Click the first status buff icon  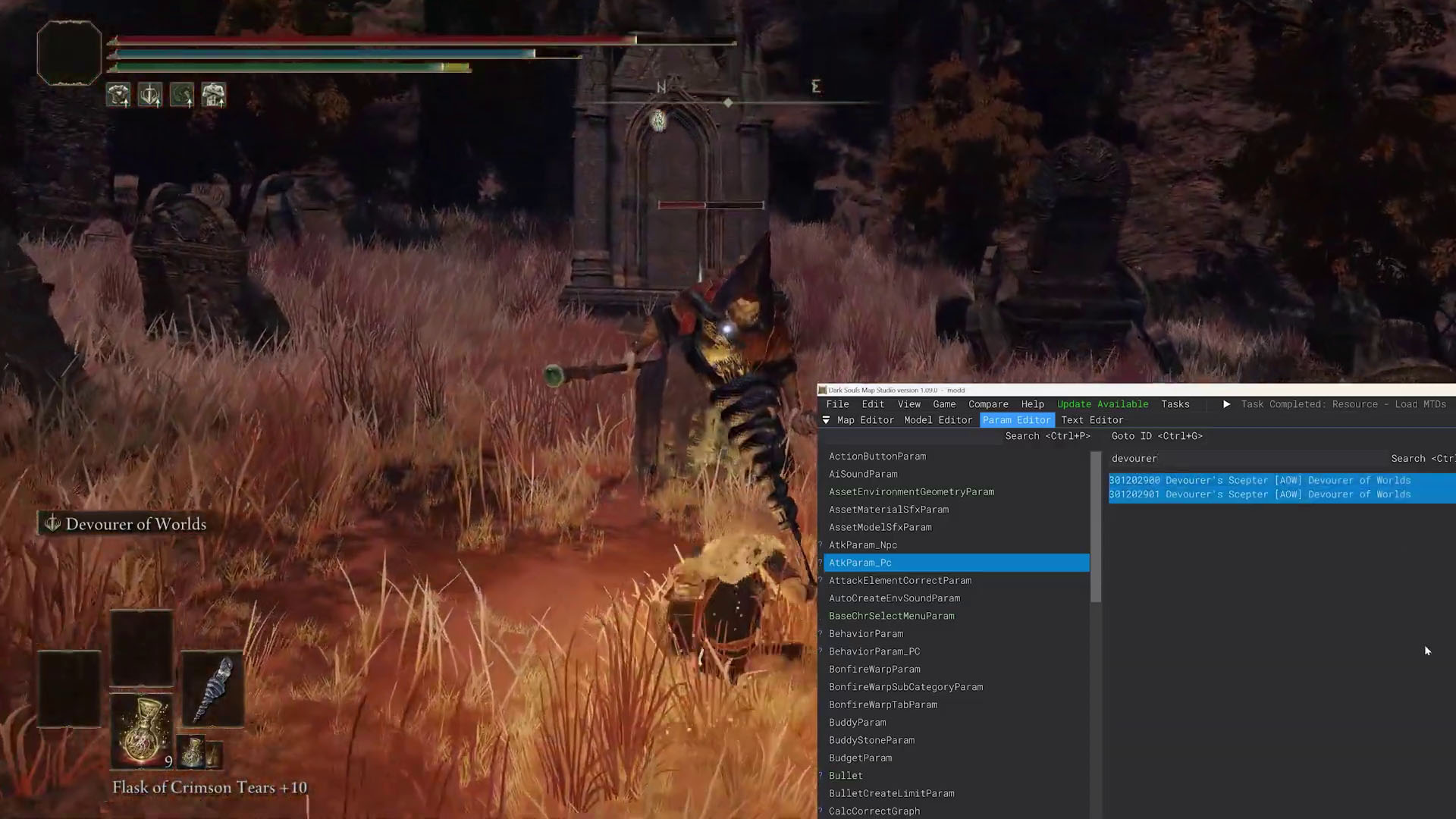click(x=118, y=95)
